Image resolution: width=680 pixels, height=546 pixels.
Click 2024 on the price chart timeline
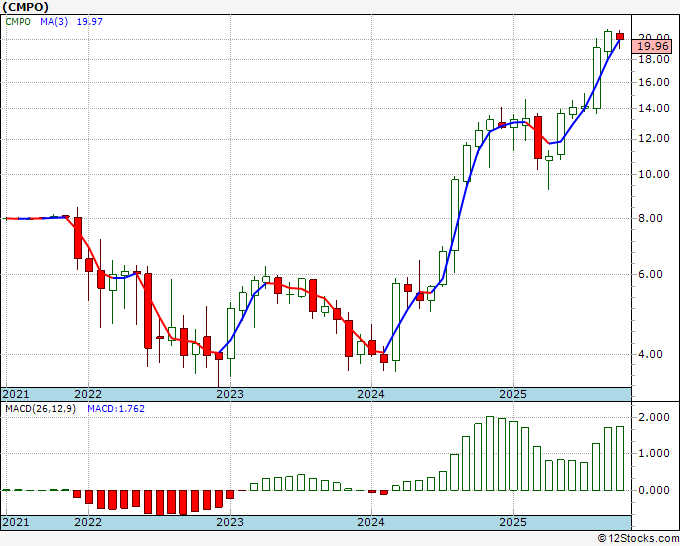(371, 394)
